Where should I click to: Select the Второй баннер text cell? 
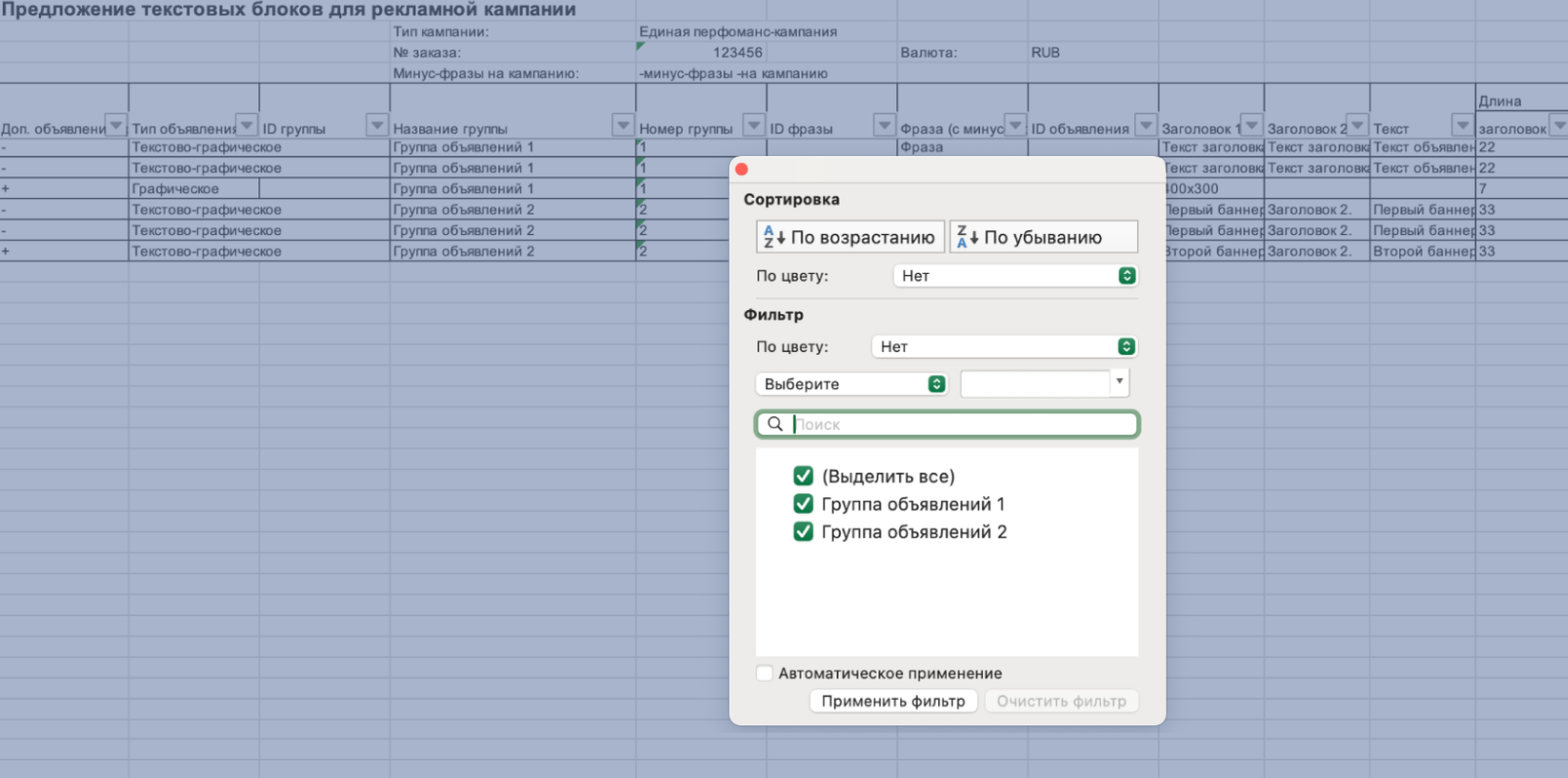click(1422, 252)
